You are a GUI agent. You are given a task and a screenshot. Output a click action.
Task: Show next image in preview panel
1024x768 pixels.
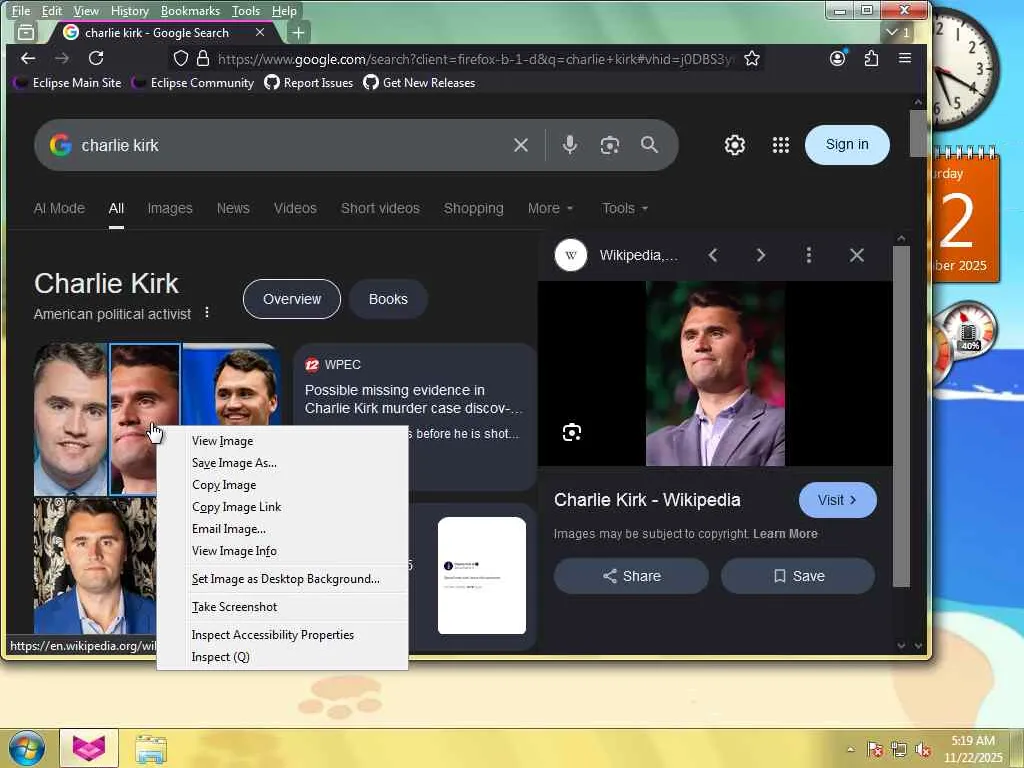coord(761,255)
